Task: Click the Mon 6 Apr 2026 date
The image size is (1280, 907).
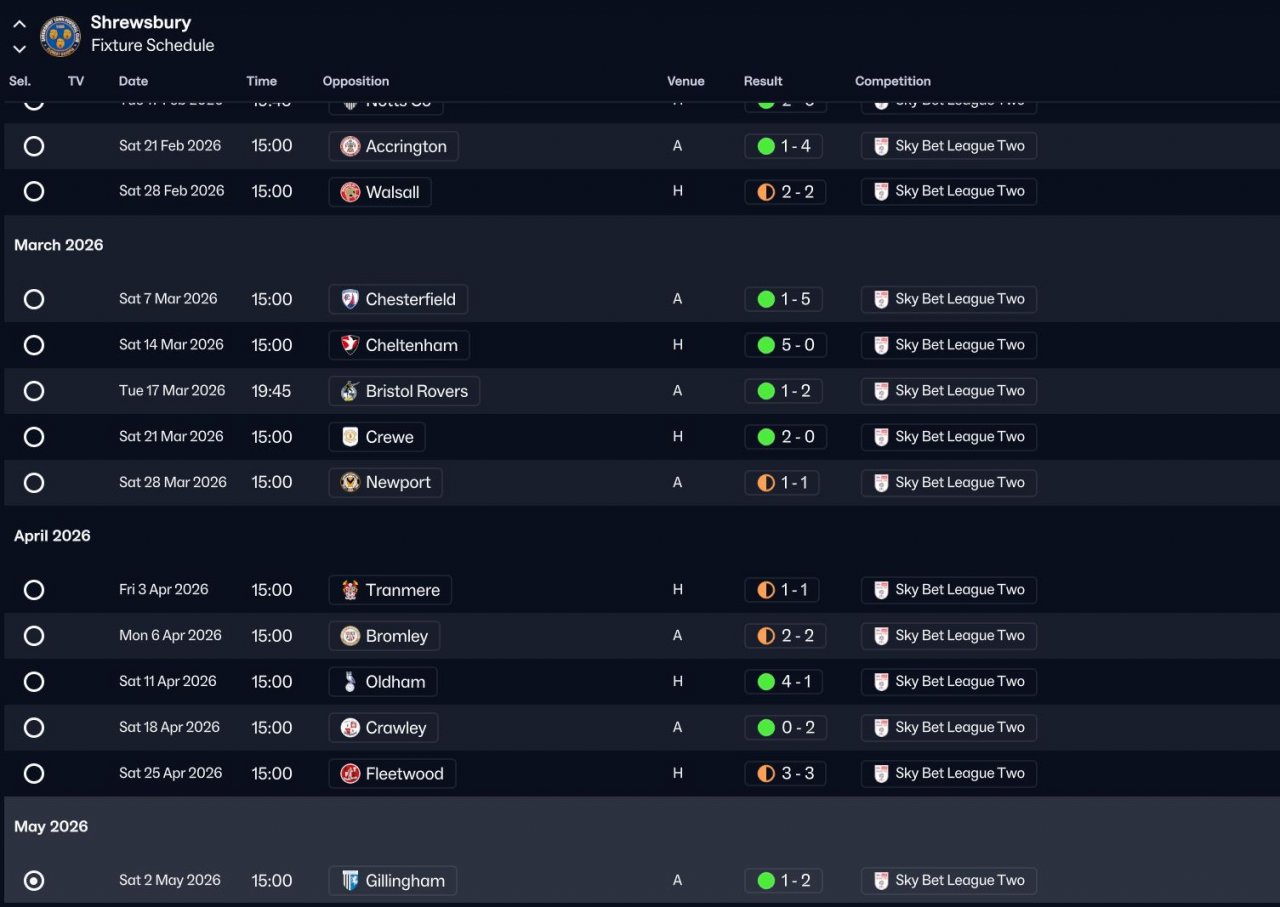Action: point(170,636)
